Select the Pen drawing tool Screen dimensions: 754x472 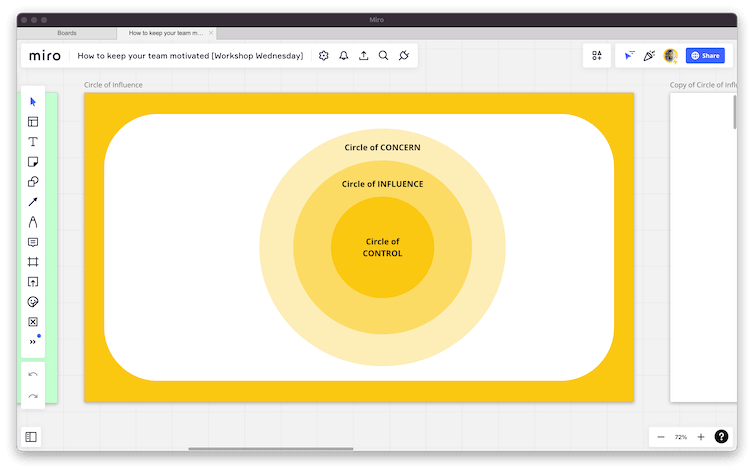(x=33, y=222)
